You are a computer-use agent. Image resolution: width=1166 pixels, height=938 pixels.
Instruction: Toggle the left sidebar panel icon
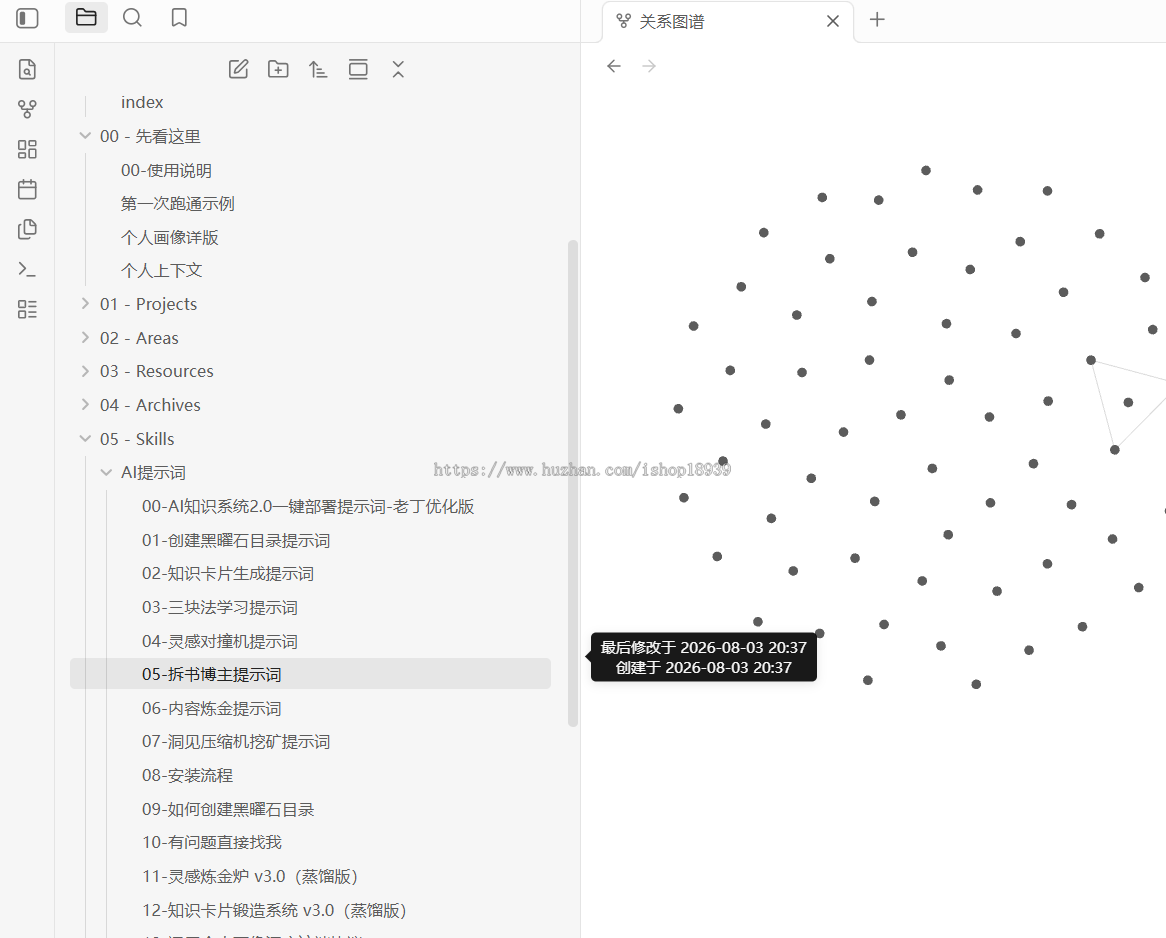[28, 18]
